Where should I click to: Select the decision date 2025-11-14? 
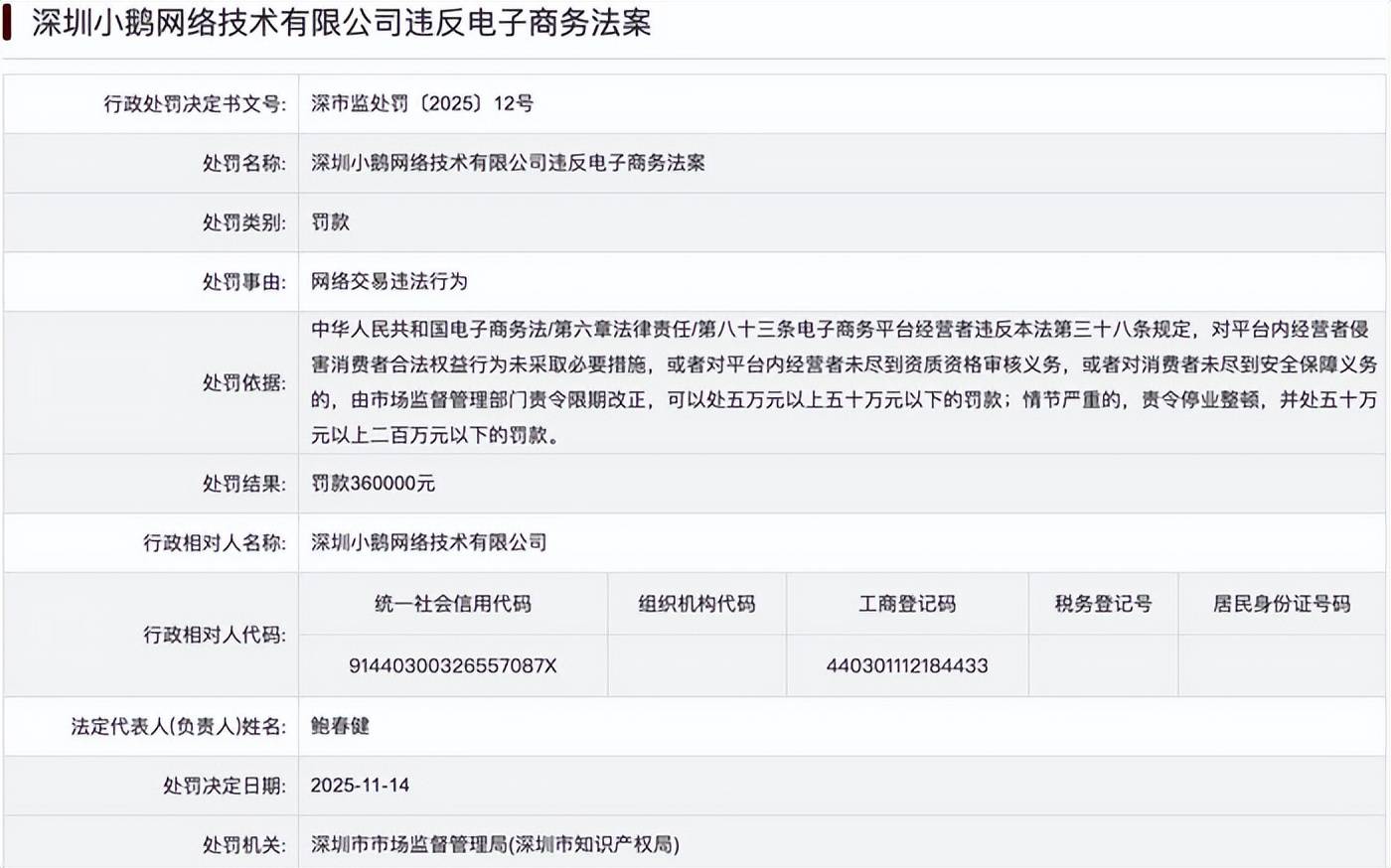(360, 786)
